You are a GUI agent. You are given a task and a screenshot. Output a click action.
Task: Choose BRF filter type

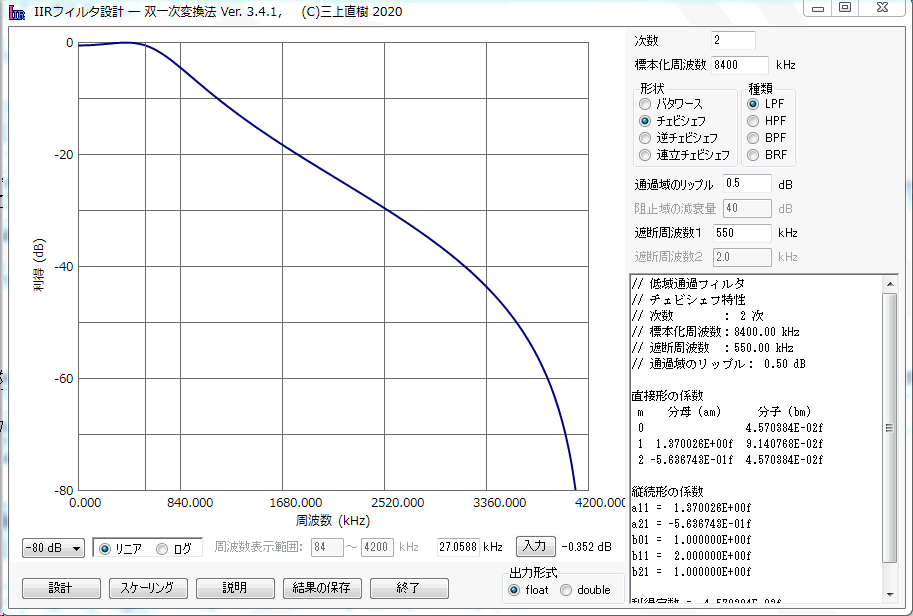pos(754,155)
